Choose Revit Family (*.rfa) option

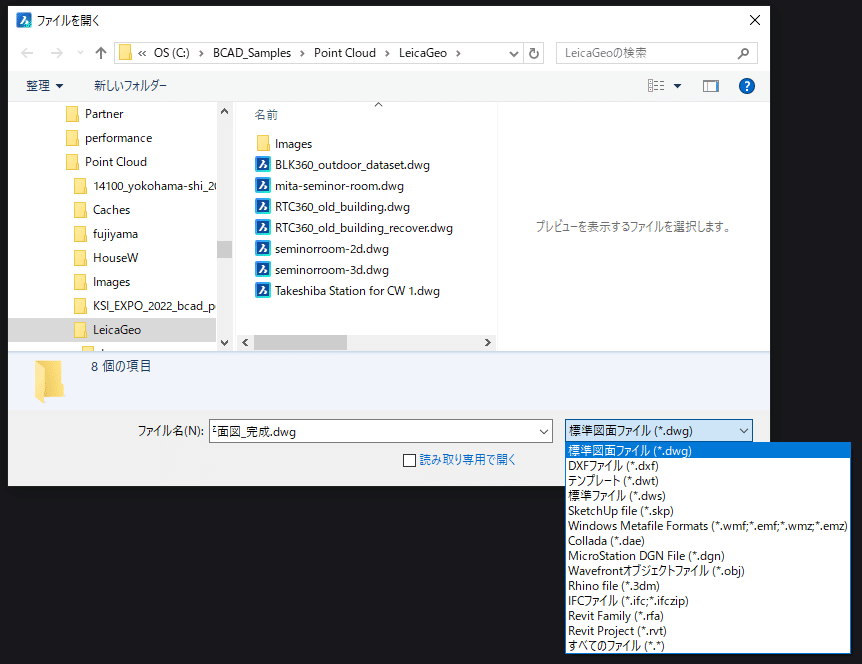[x=708, y=616]
